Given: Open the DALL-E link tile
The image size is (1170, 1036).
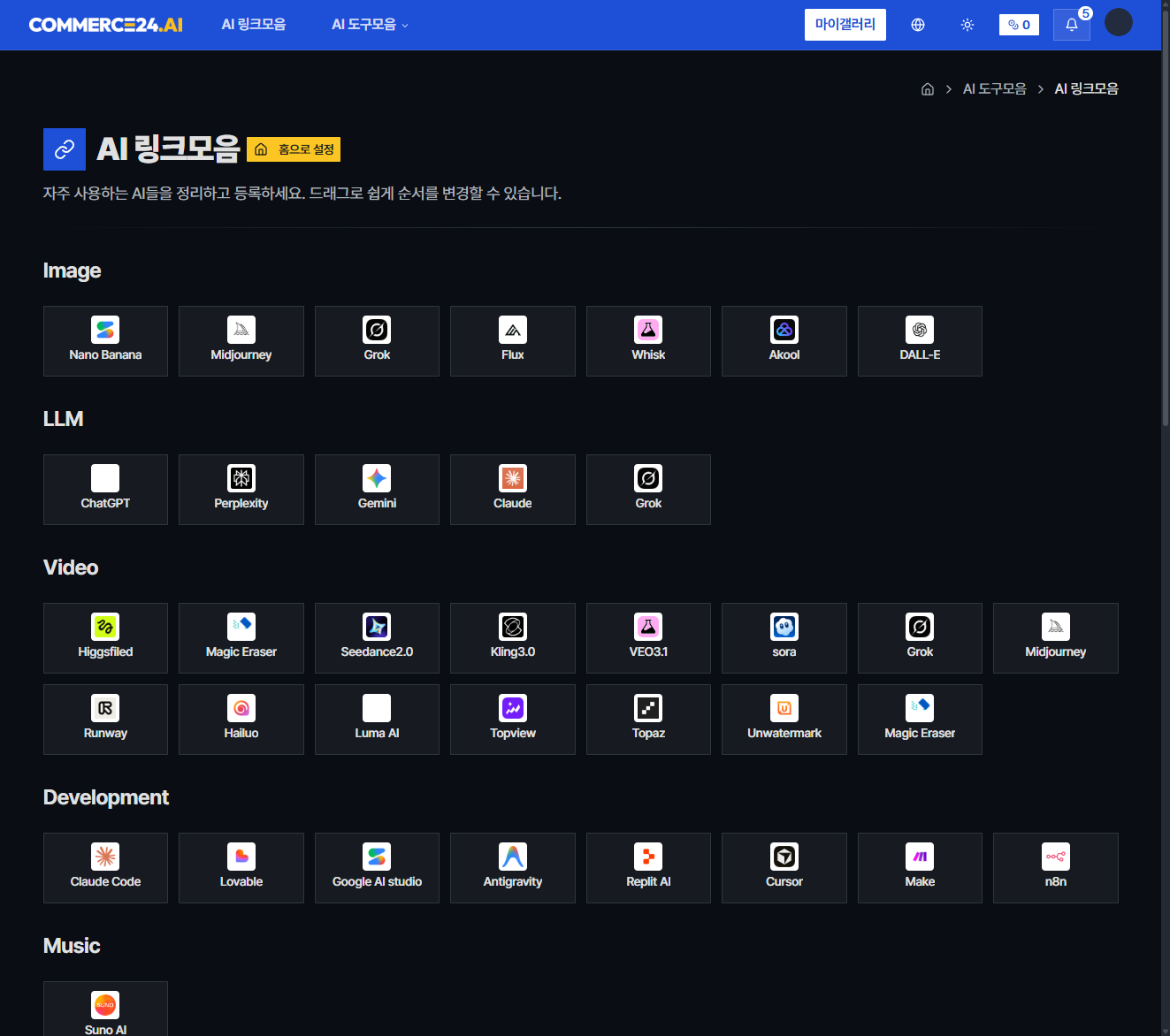Looking at the screenshot, I should [x=920, y=341].
